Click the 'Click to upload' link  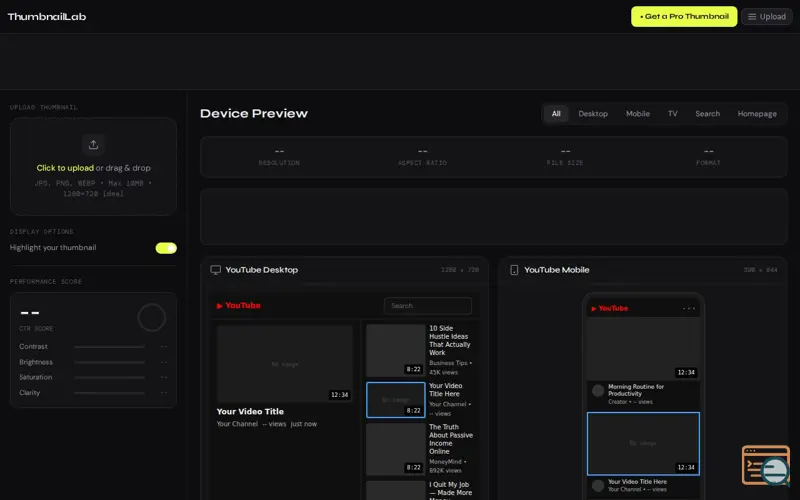65,168
